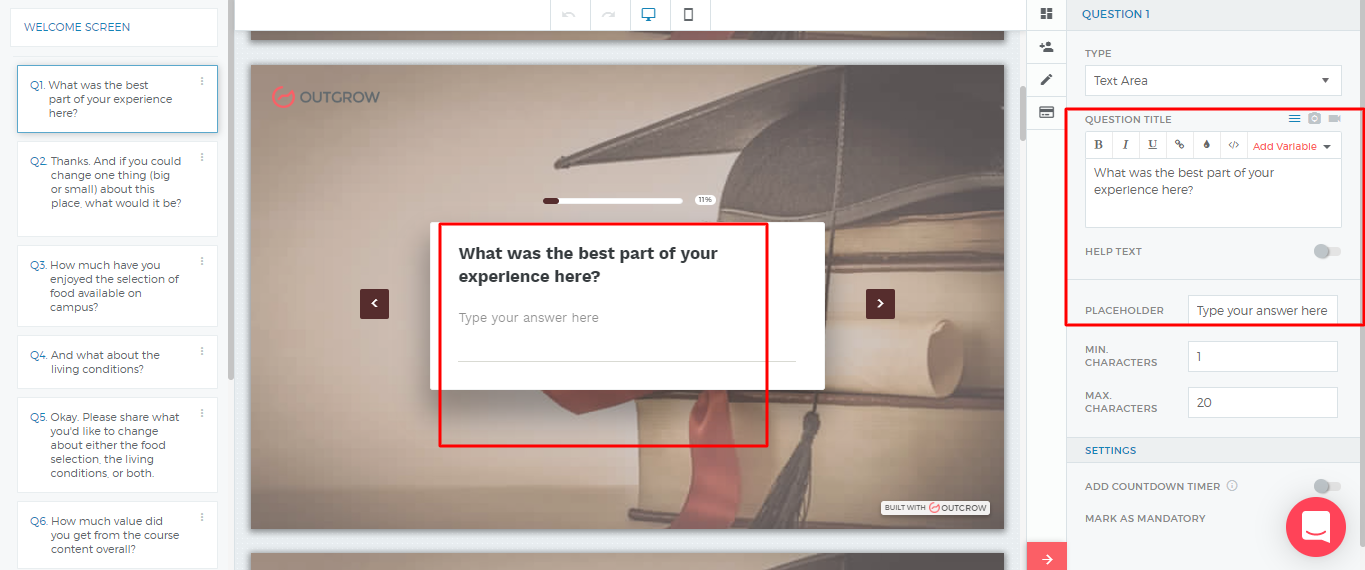The width and height of the screenshot is (1365, 570).
Task: Switch to mobile preview mode
Action: [688, 15]
